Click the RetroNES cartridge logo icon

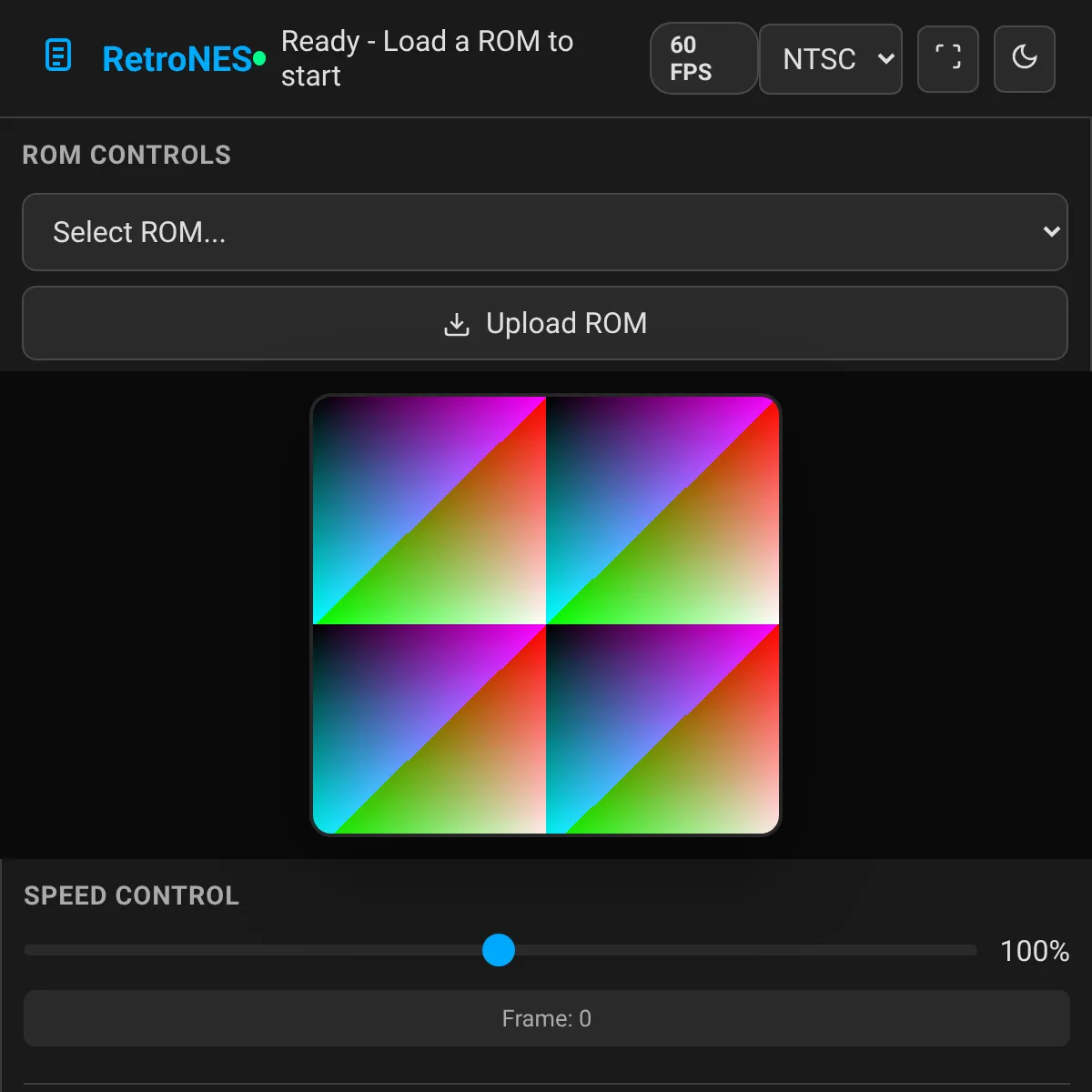coord(58,56)
